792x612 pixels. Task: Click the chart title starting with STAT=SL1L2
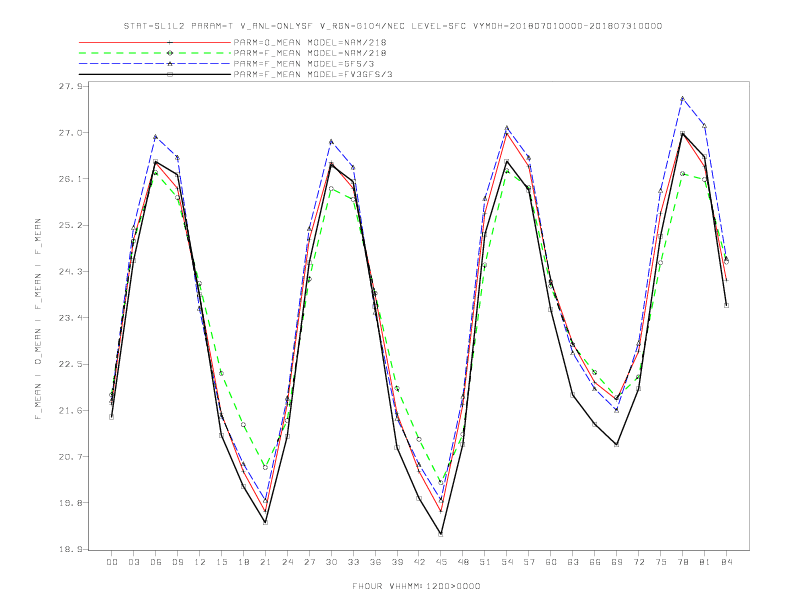click(392, 26)
